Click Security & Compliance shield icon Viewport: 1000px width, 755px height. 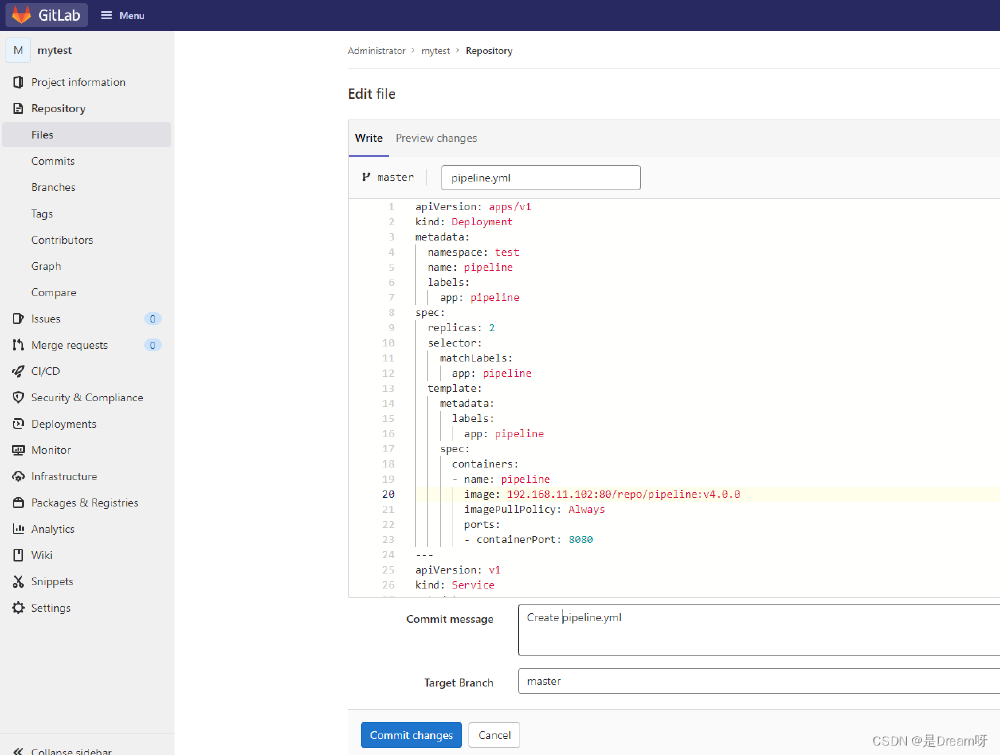(18, 397)
